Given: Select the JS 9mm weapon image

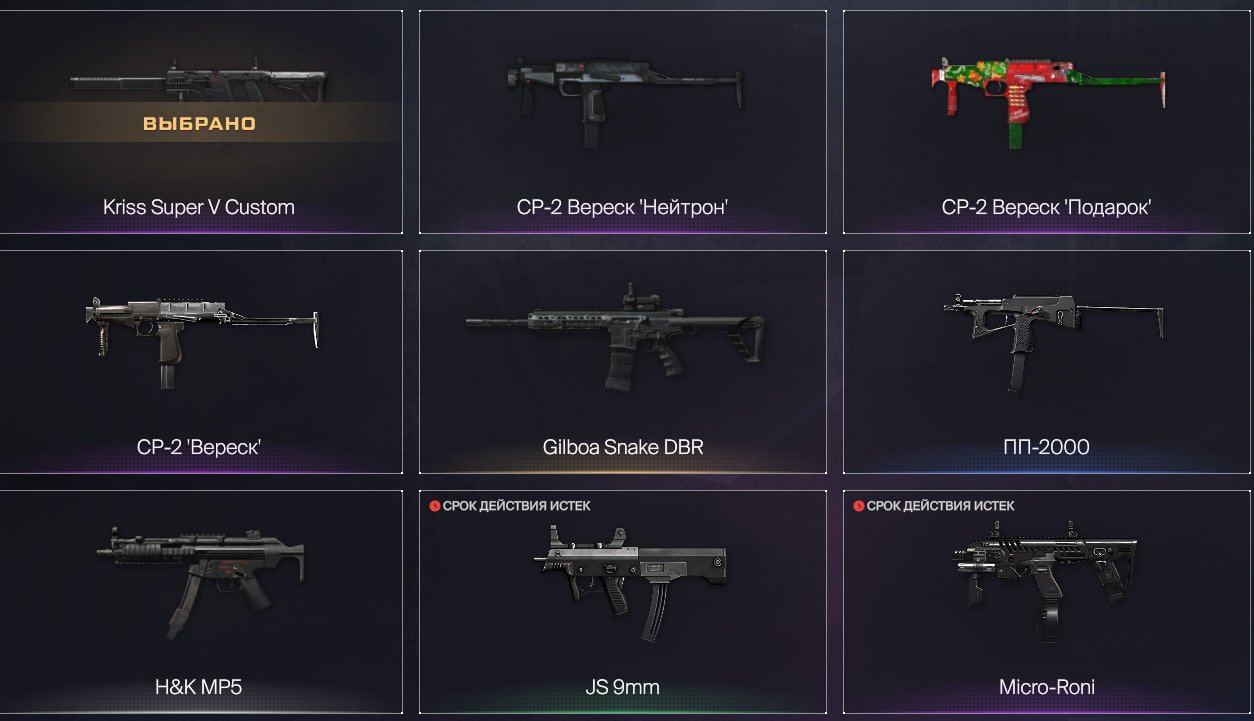Looking at the screenshot, I should [629, 582].
